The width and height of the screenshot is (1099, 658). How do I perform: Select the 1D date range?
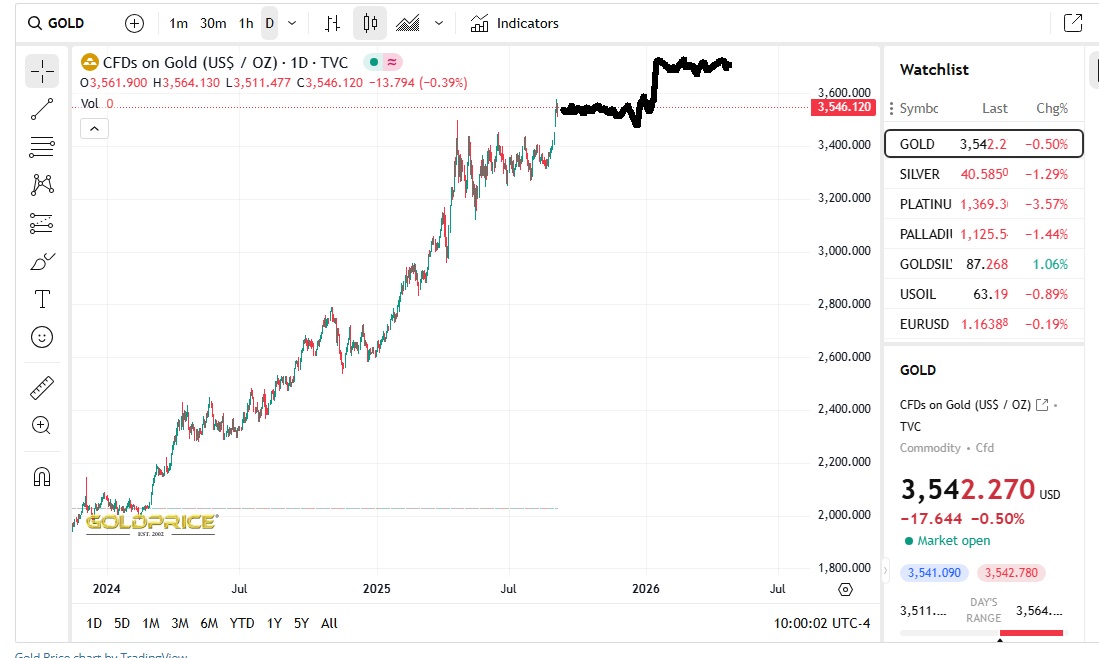click(94, 623)
